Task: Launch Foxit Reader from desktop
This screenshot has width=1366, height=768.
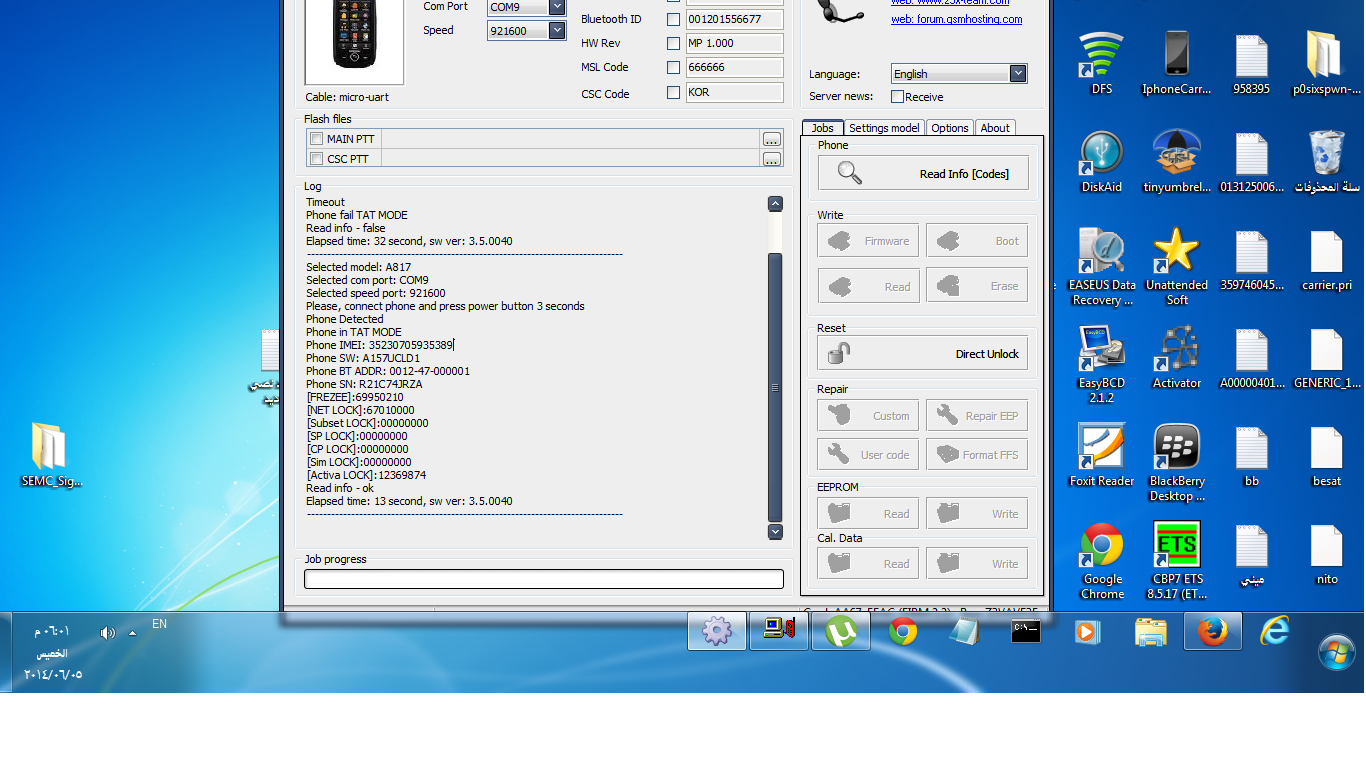Action: click(1101, 454)
